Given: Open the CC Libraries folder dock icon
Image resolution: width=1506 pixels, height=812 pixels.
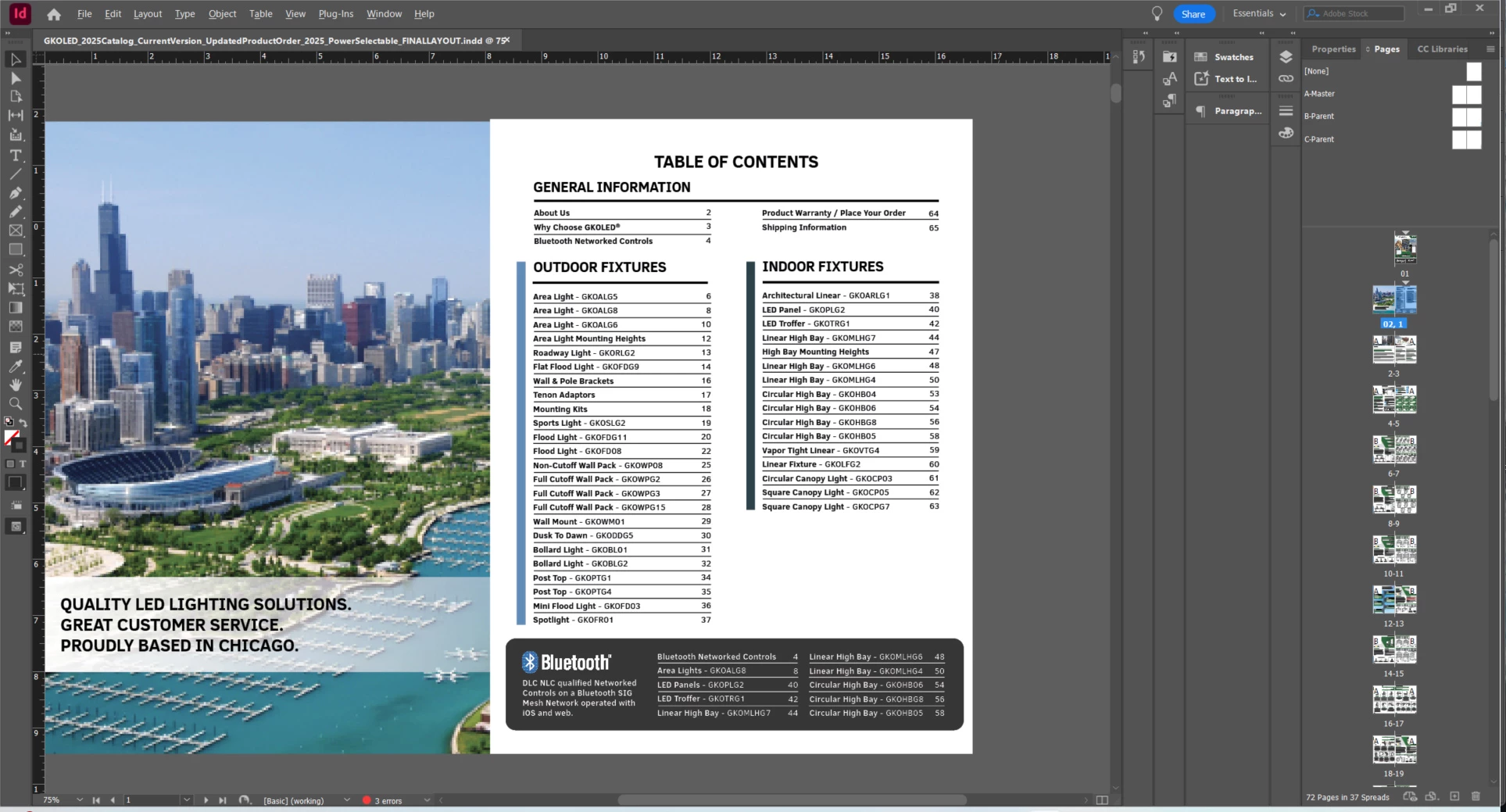Looking at the screenshot, I should (1170, 57).
